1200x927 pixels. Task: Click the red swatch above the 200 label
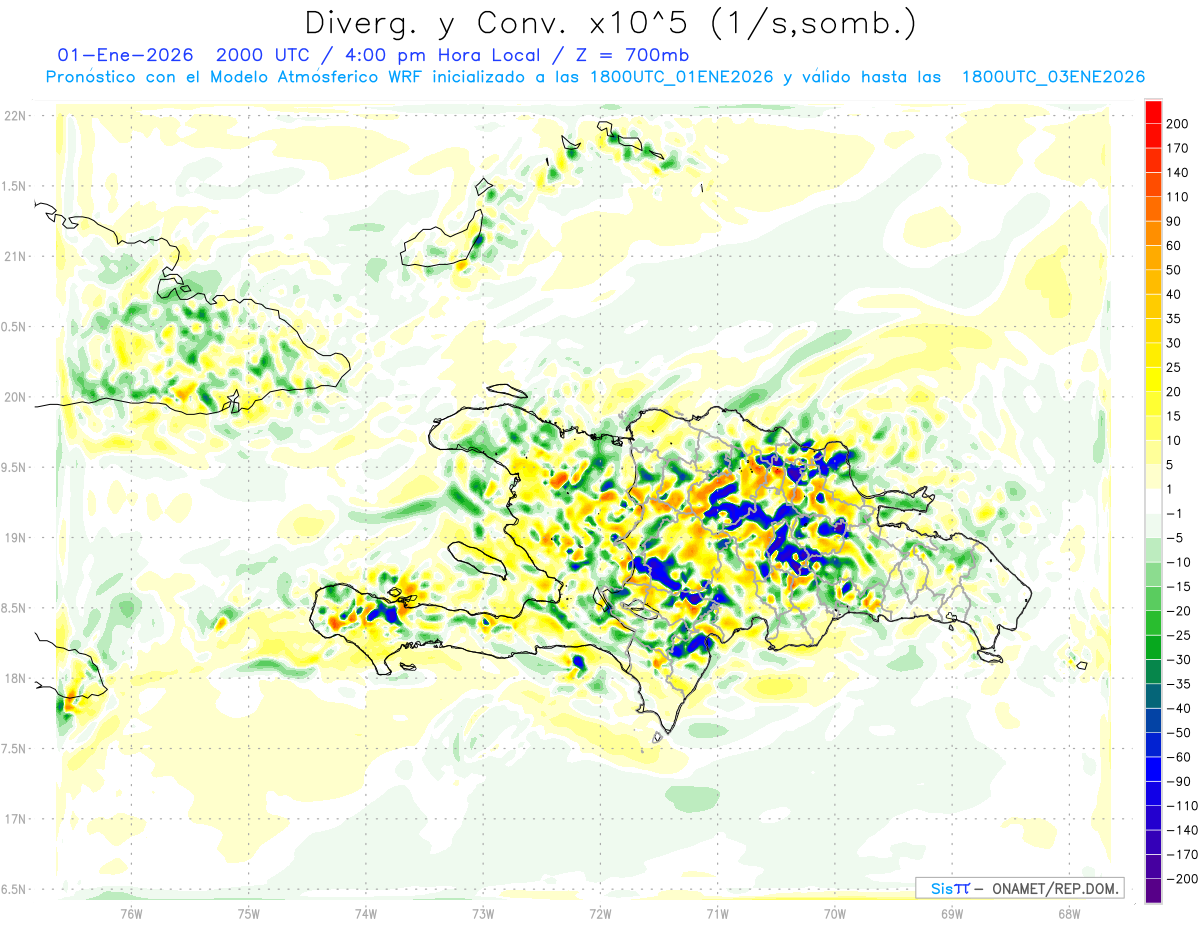1153,112
